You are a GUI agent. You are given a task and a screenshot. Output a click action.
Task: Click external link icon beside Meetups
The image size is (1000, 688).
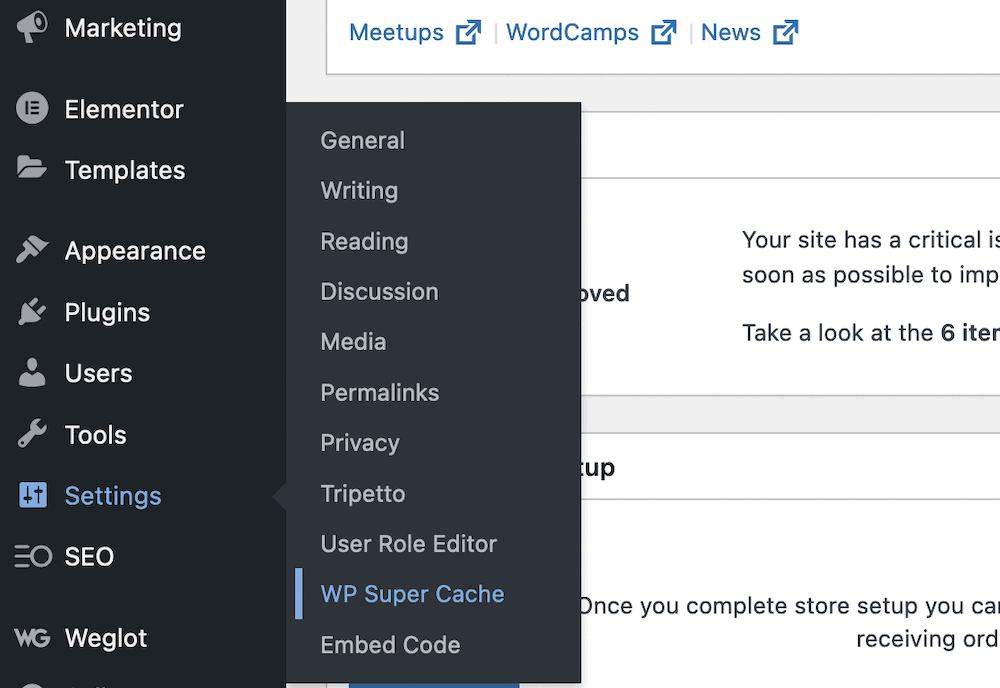tap(468, 32)
